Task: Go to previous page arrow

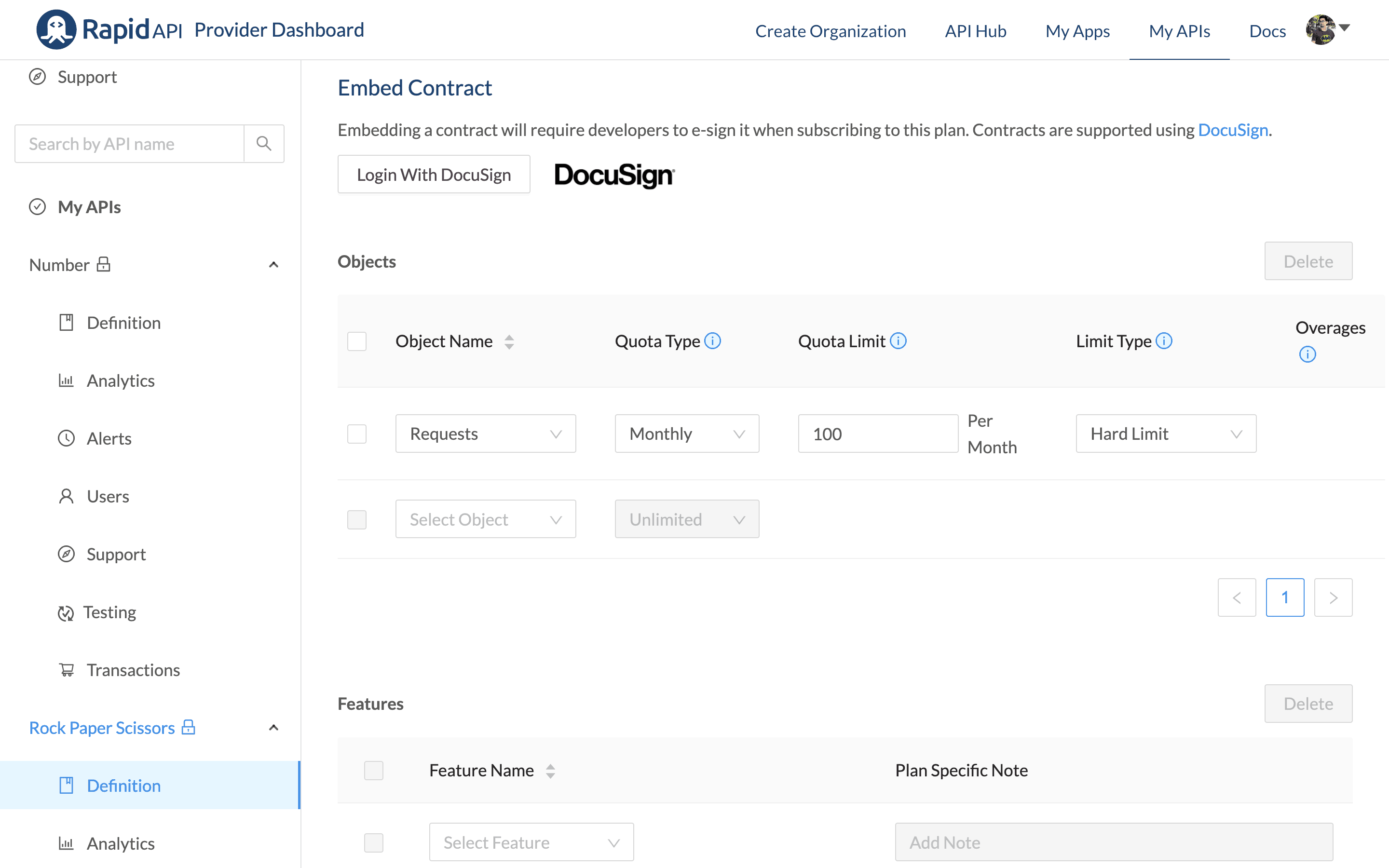Action: click(1237, 597)
